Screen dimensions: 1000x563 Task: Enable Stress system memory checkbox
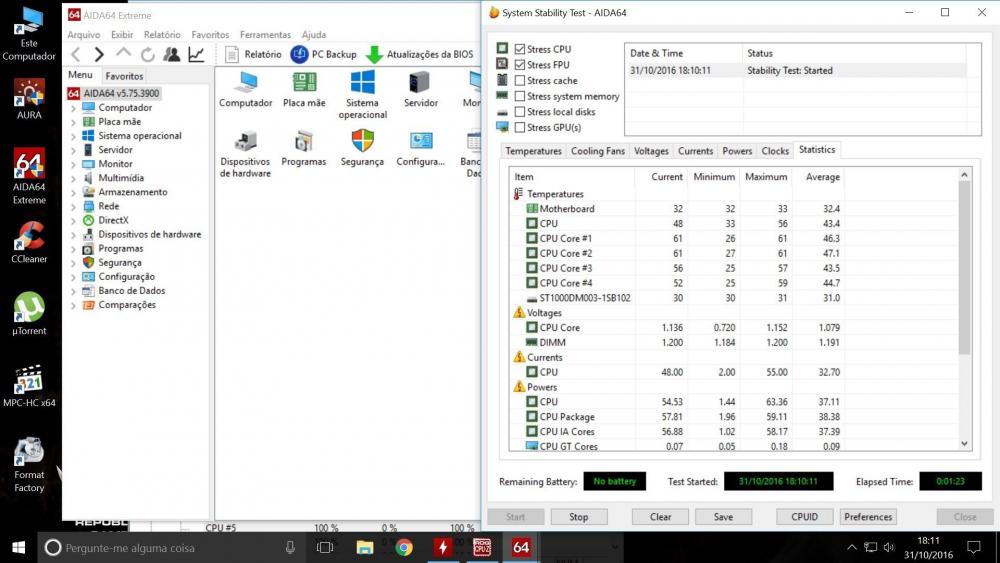(520, 96)
